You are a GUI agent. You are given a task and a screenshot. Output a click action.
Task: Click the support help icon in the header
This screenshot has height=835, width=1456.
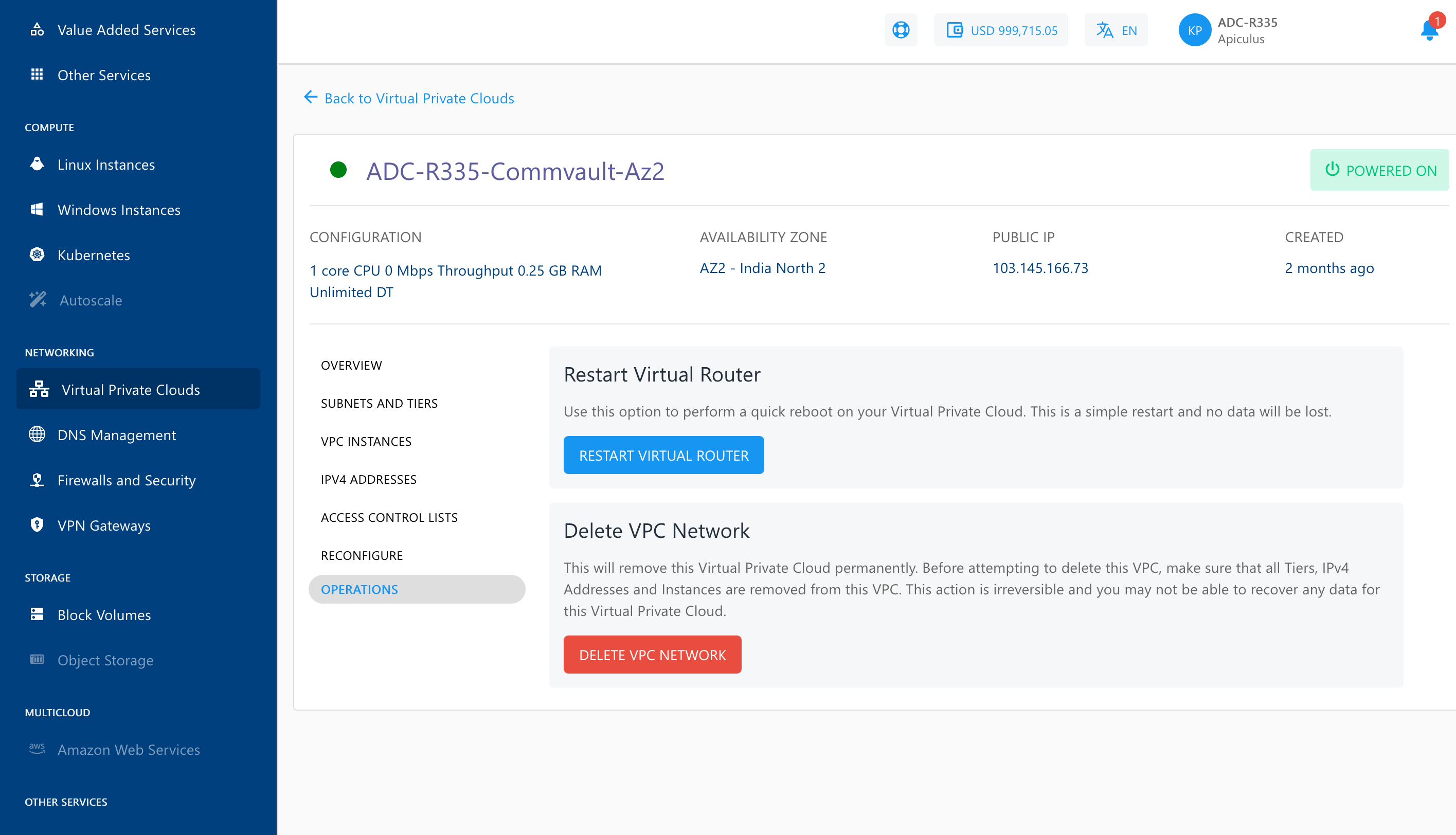point(901,30)
